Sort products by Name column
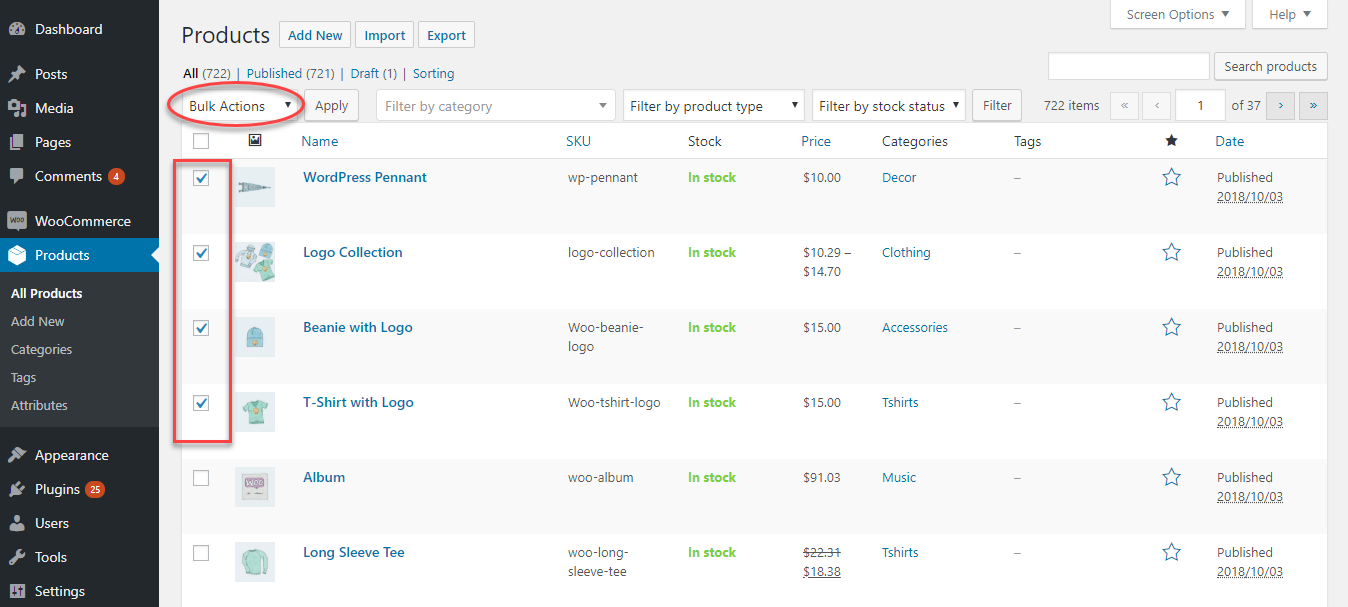The height and width of the screenshot is (607, 1348). point(320,141)
